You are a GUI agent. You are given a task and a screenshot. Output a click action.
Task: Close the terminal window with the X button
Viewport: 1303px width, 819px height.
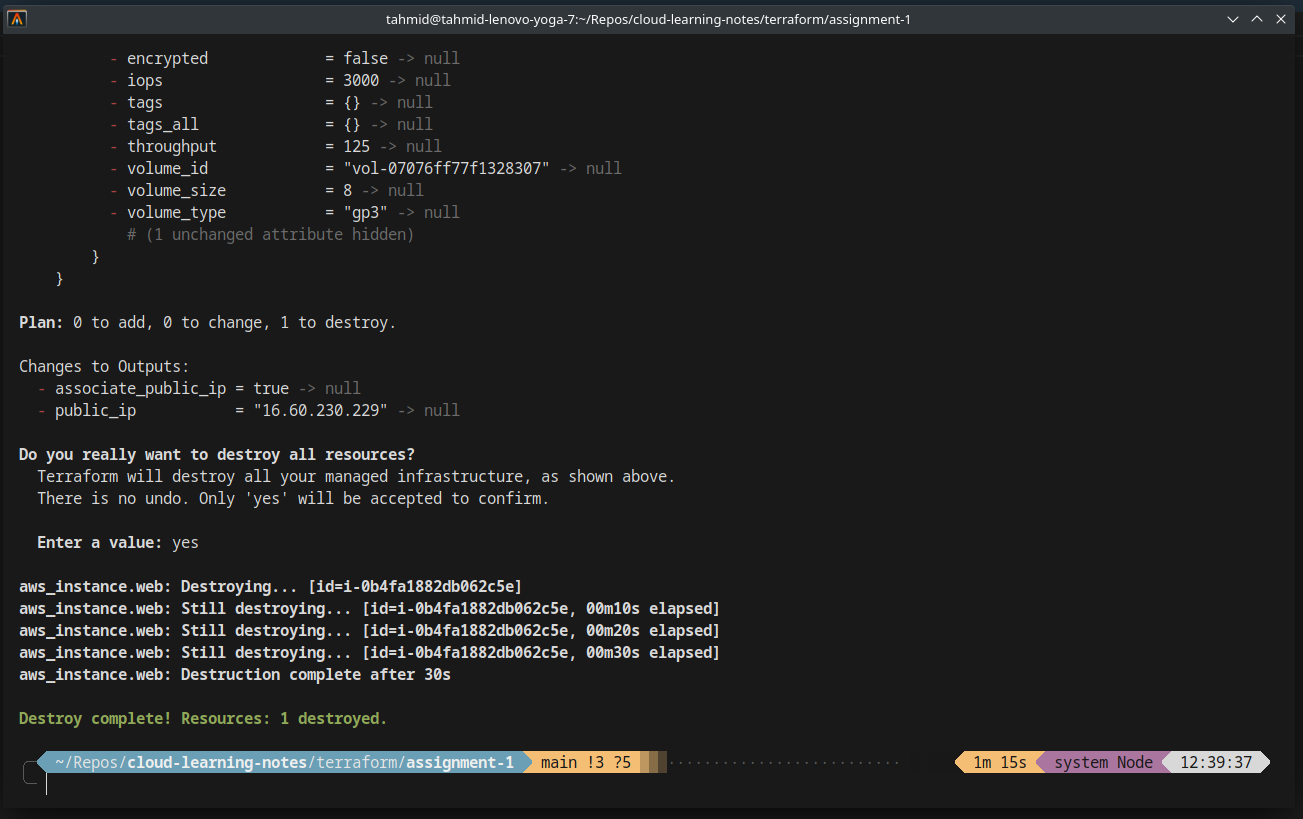(1281, 19)
